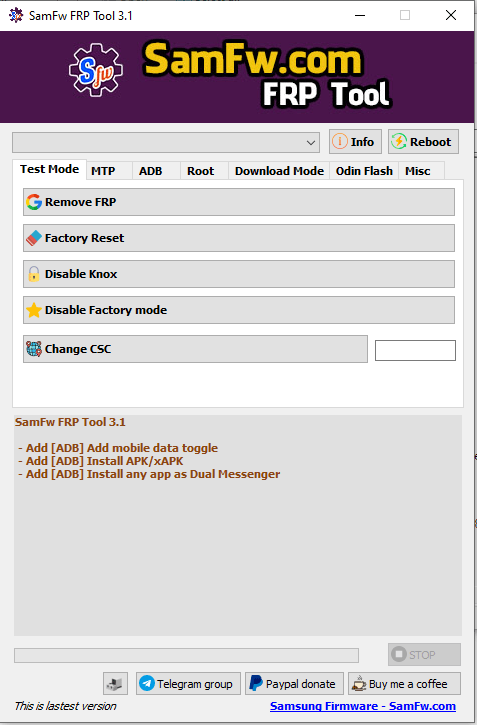The image size is (477, 725).
Task: Close the SamFw FRP Tool window
Action: tap(451, 15)
